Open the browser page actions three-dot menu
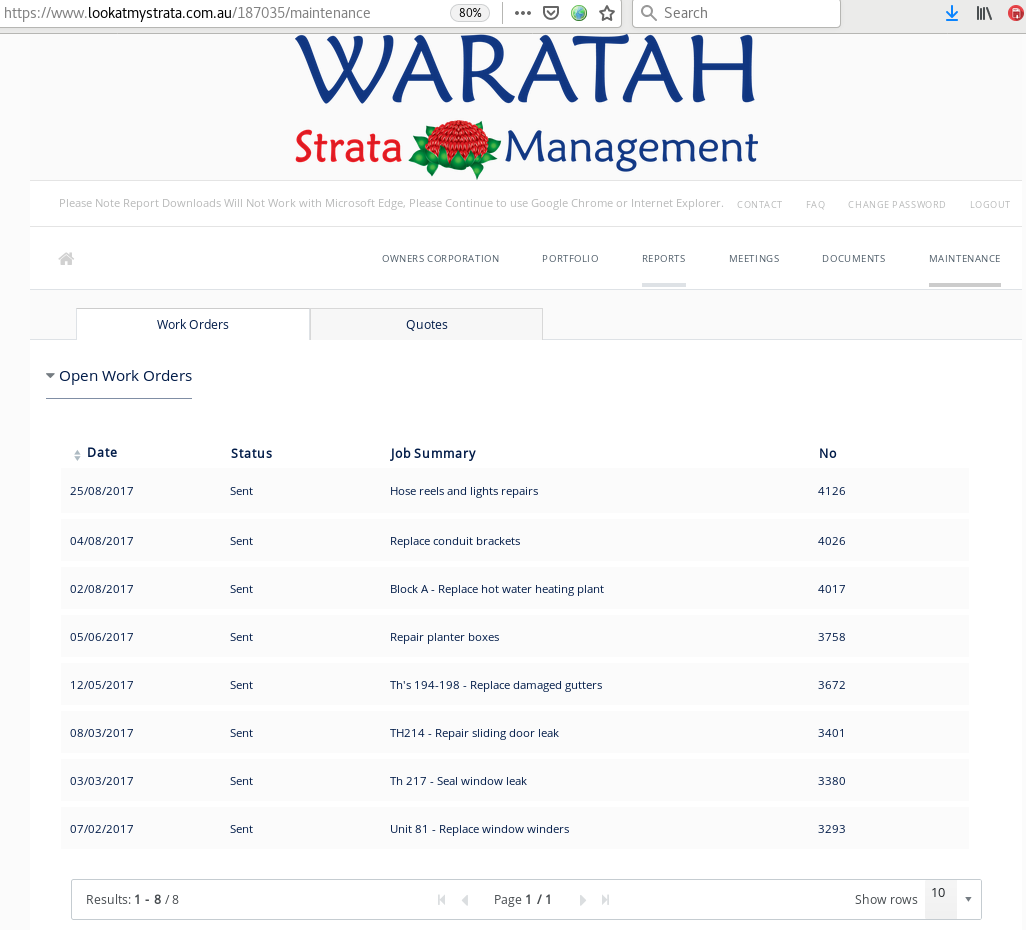This screenshot has width=1026, height=930. coord(523,13)
